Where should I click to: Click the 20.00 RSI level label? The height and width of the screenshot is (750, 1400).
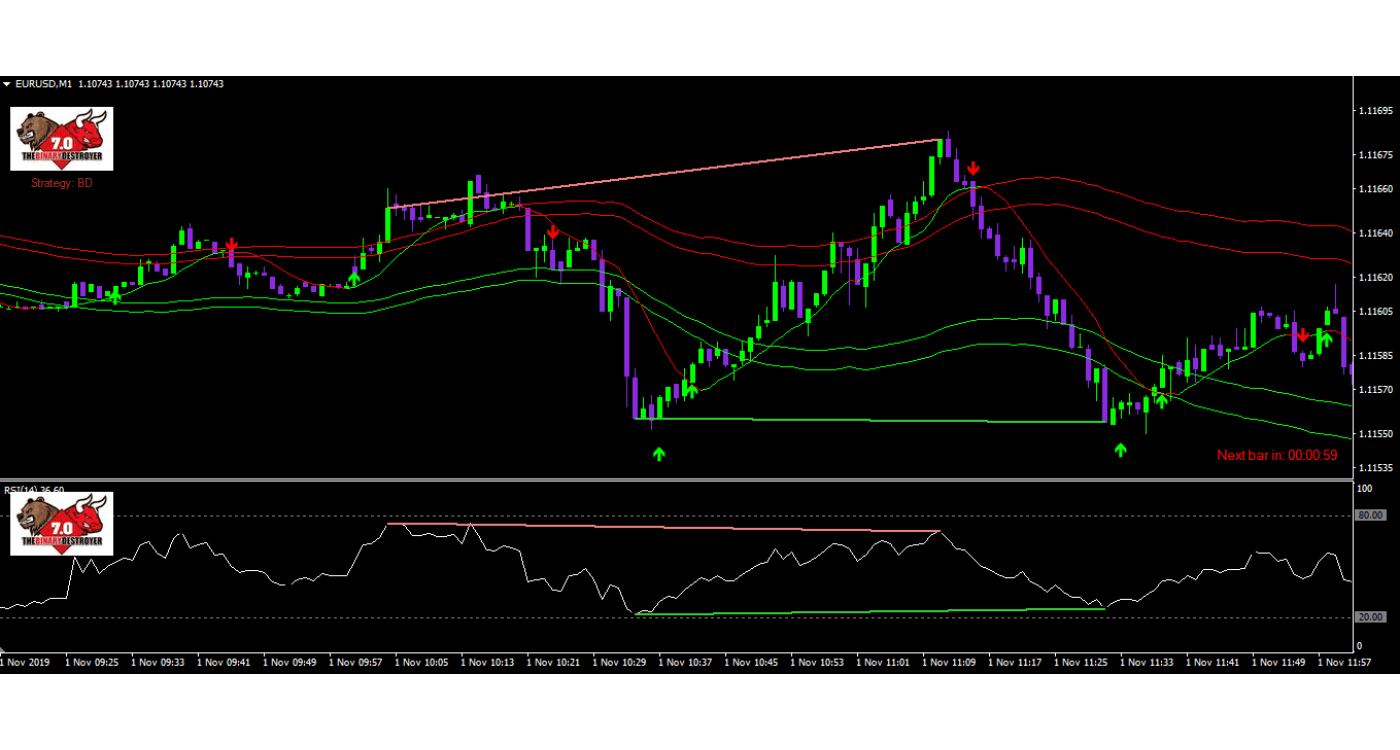coord(1372,618)
